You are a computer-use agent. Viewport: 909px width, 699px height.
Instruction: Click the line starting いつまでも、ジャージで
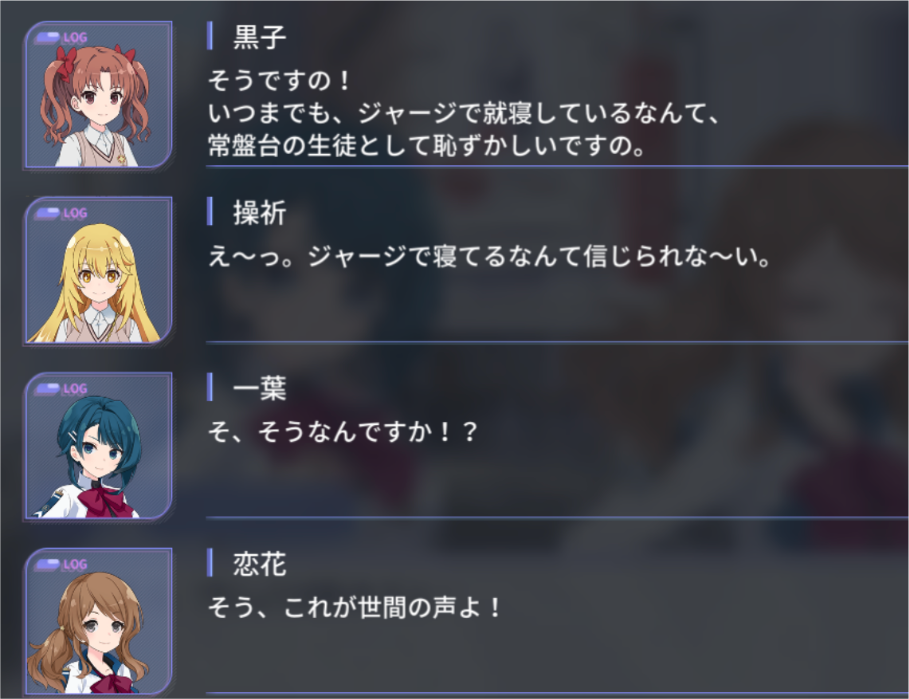(464, 113)
